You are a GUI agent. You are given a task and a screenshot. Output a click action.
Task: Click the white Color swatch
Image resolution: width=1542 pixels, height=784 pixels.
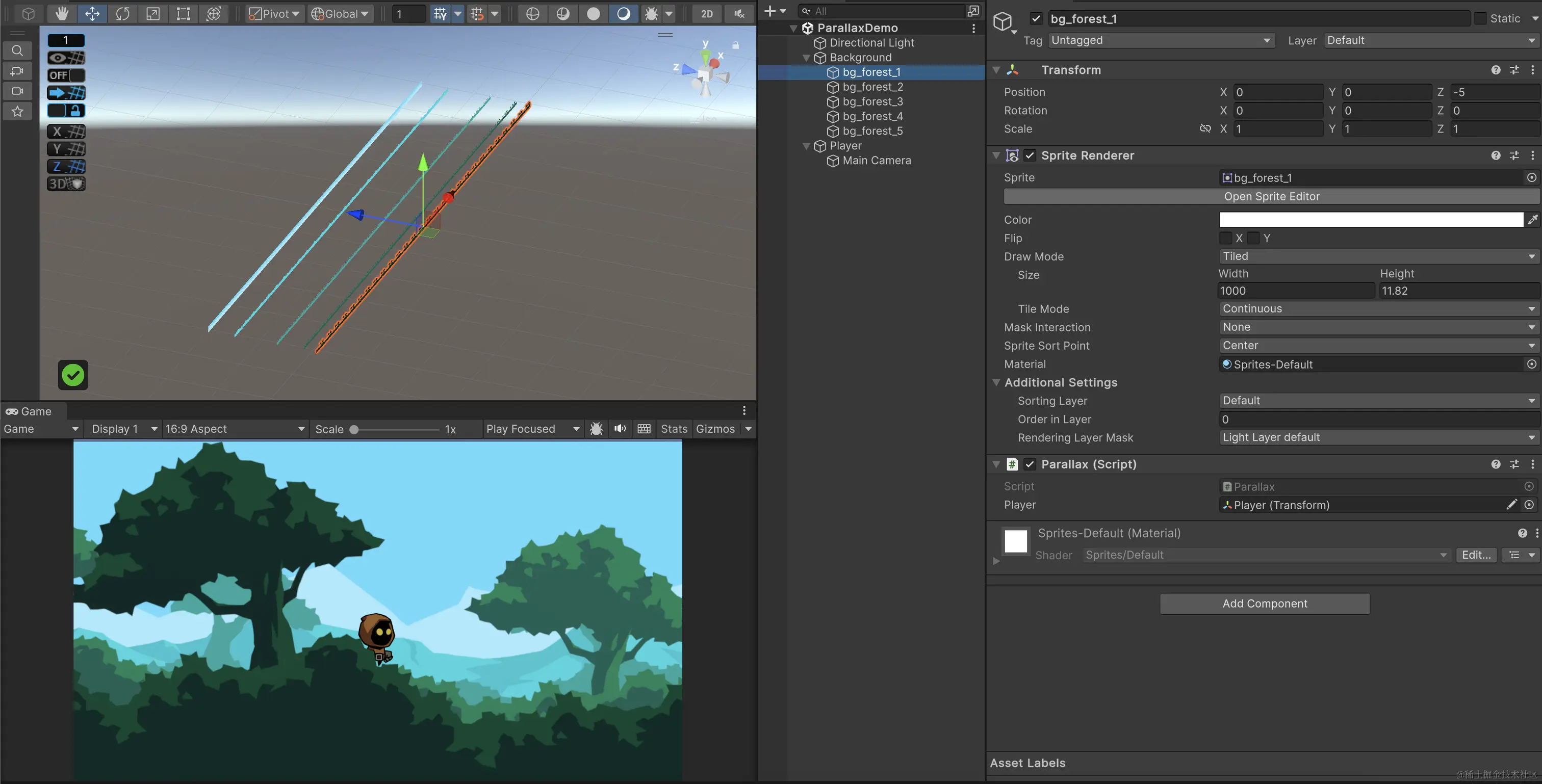[x=1371, y=220]
